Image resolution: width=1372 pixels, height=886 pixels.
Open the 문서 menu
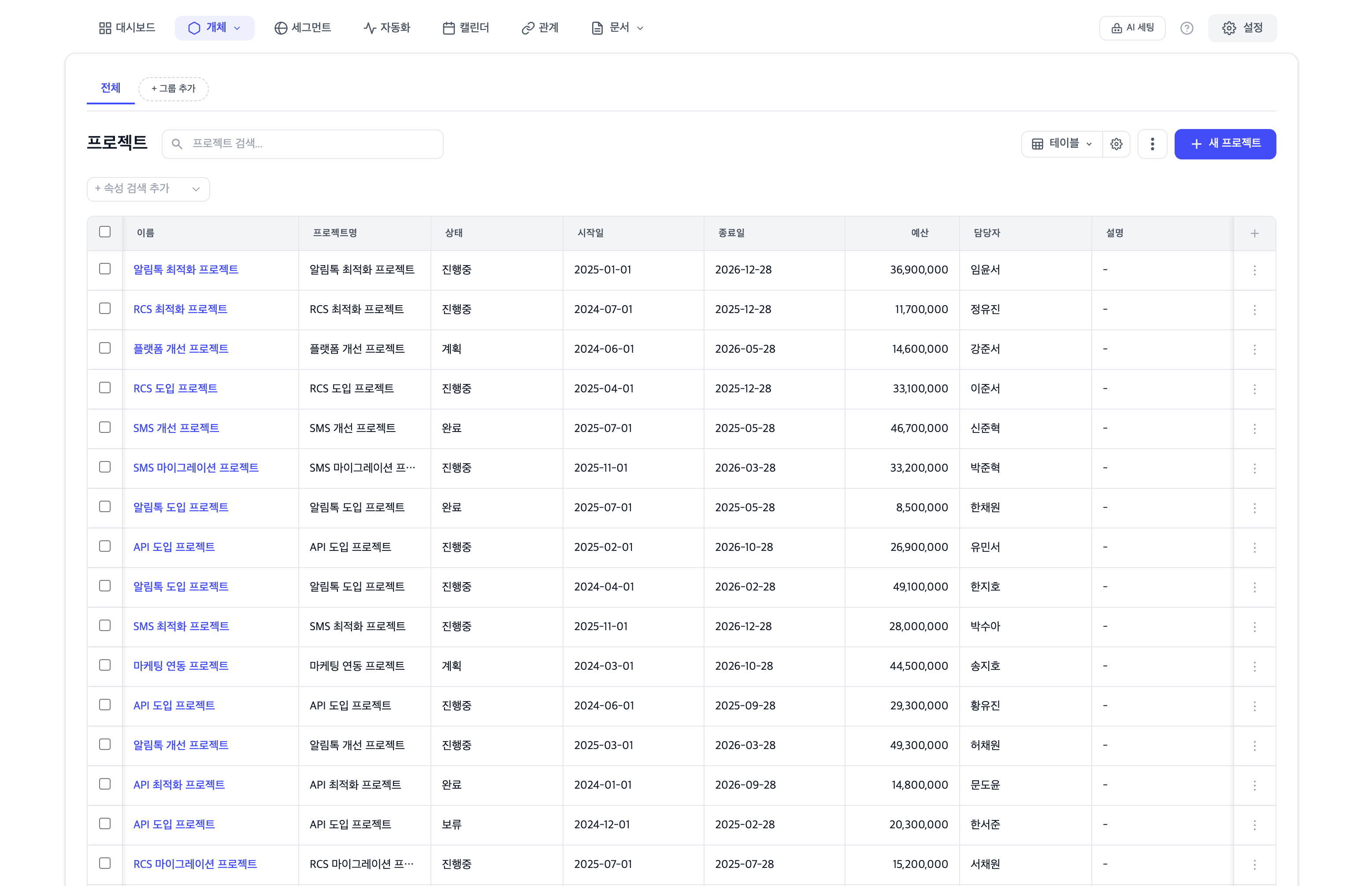click(x=616, y=28)
